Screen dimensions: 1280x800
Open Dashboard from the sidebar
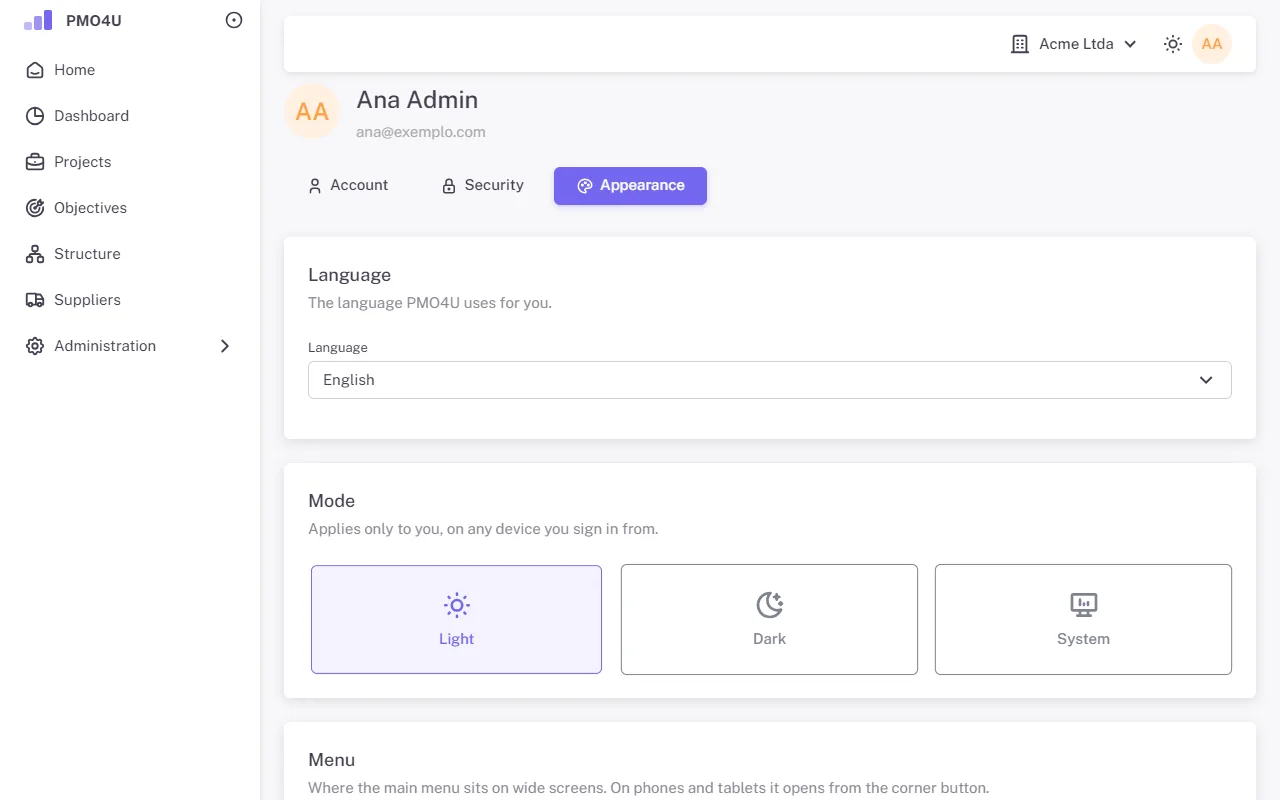pos(130,116)
